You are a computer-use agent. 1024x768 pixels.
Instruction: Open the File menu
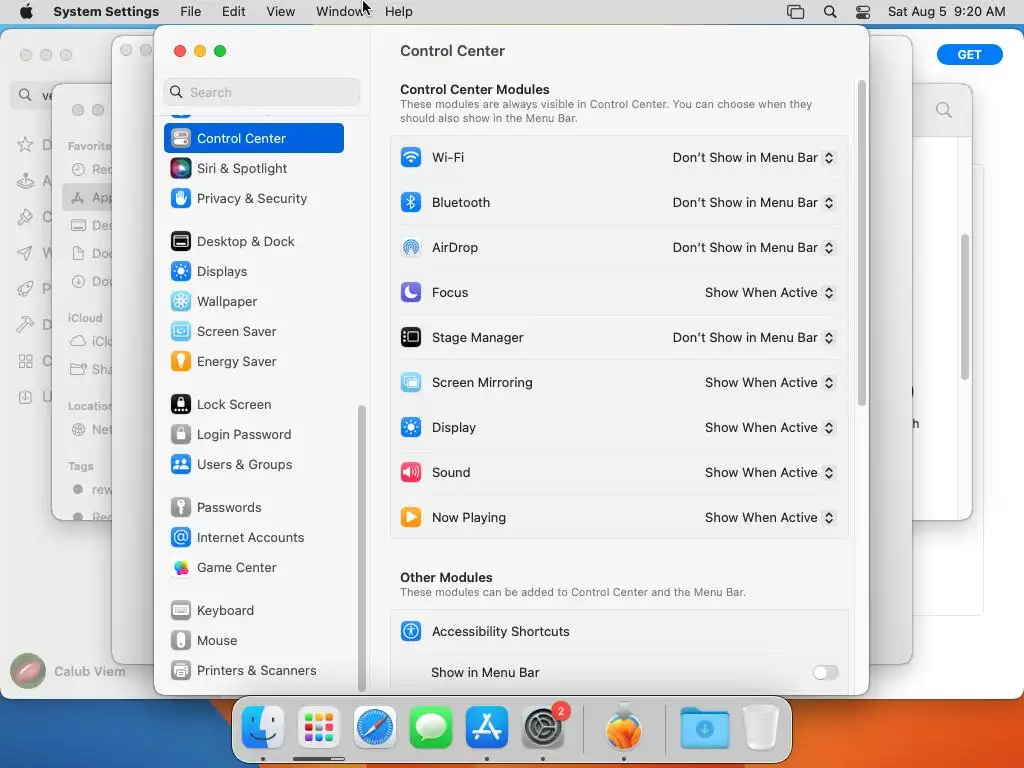click(x=191, y=12)
